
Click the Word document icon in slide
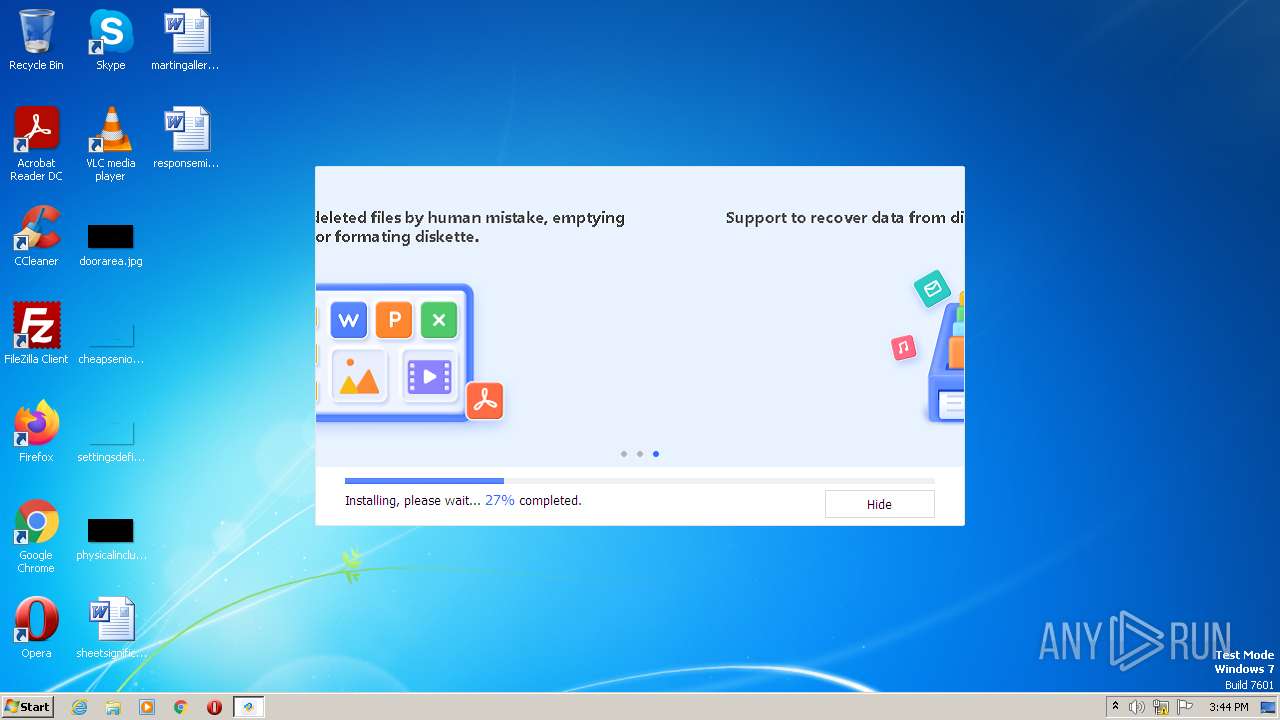click(349, 320)
